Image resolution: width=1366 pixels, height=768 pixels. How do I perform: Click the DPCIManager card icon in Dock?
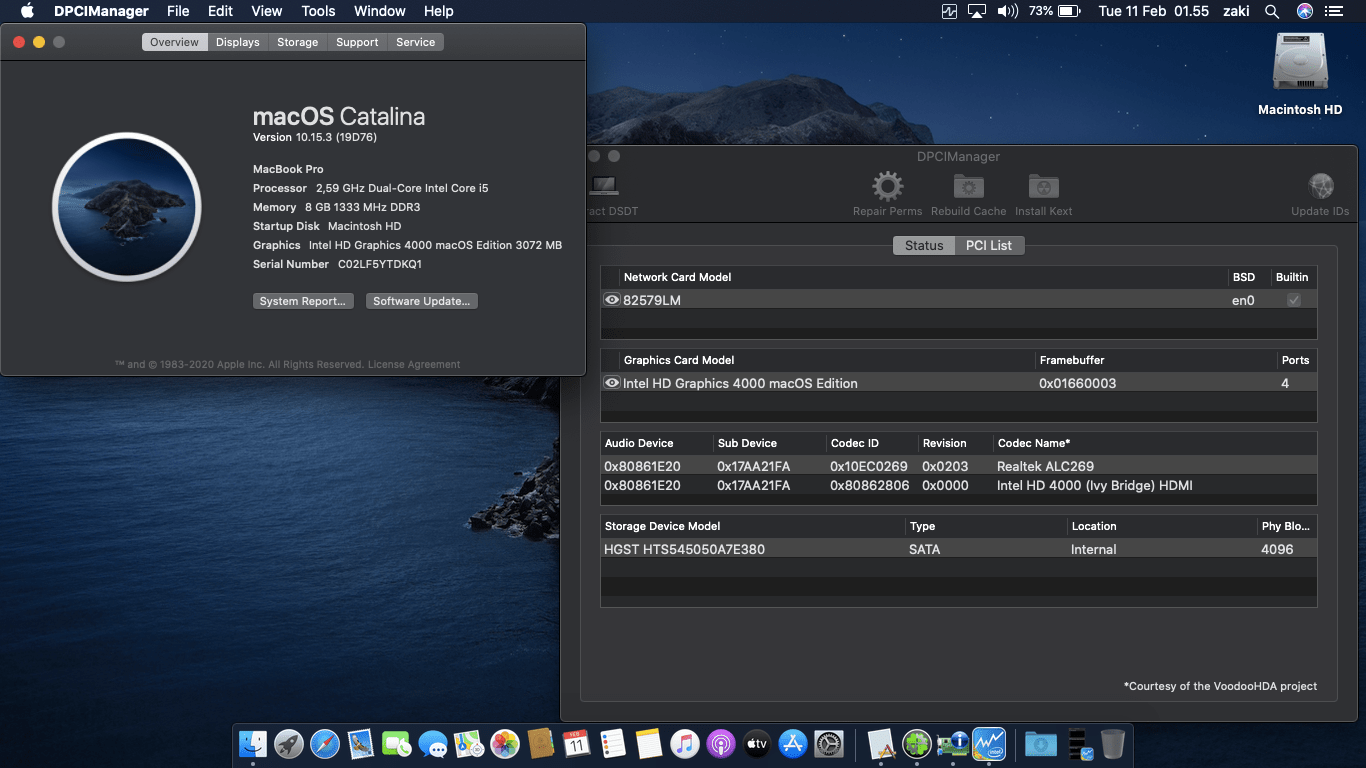(x=953, y=744)
